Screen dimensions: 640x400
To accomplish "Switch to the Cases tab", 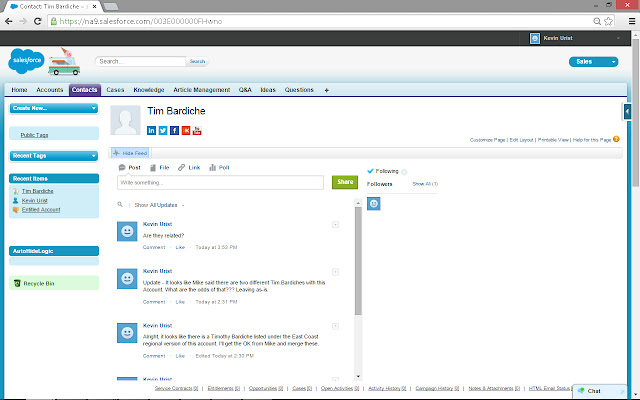I will [x=115, y=90].
